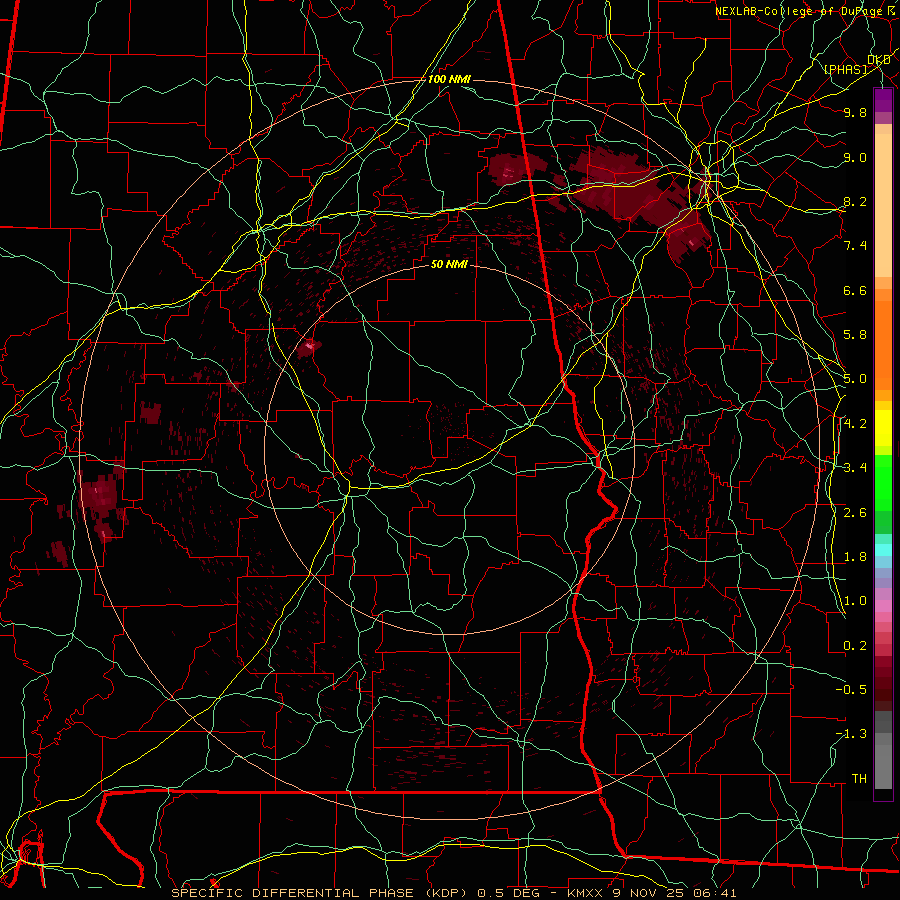
Task: Click the [PHAS] label above the color bar
Action: (845, 69)
